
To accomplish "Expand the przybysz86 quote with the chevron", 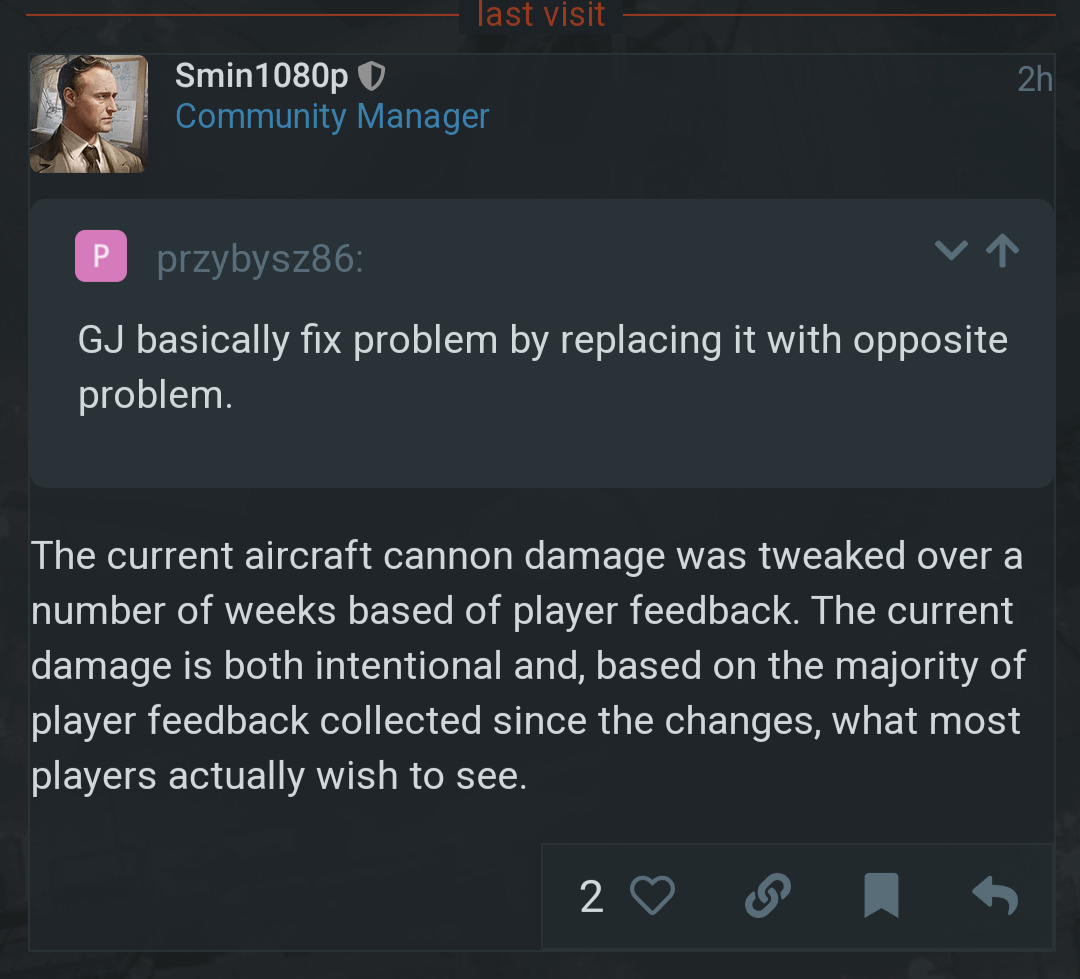I will coord(951,251).
